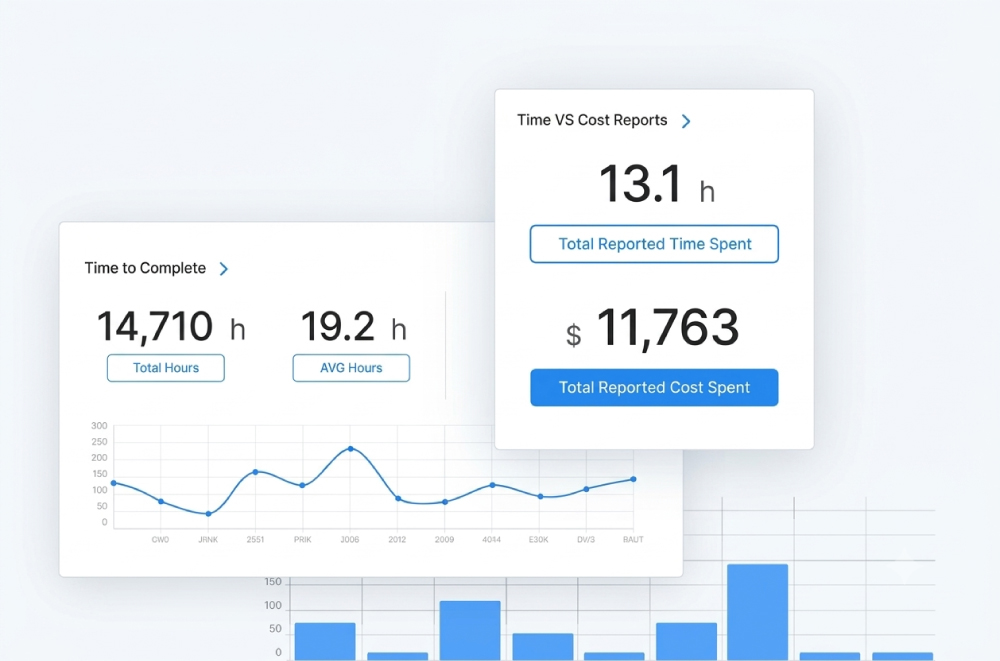Click the 11,763 reported cost value
Image resolution: width=1000 pixels, height=661 pixels.
(668, 327)
